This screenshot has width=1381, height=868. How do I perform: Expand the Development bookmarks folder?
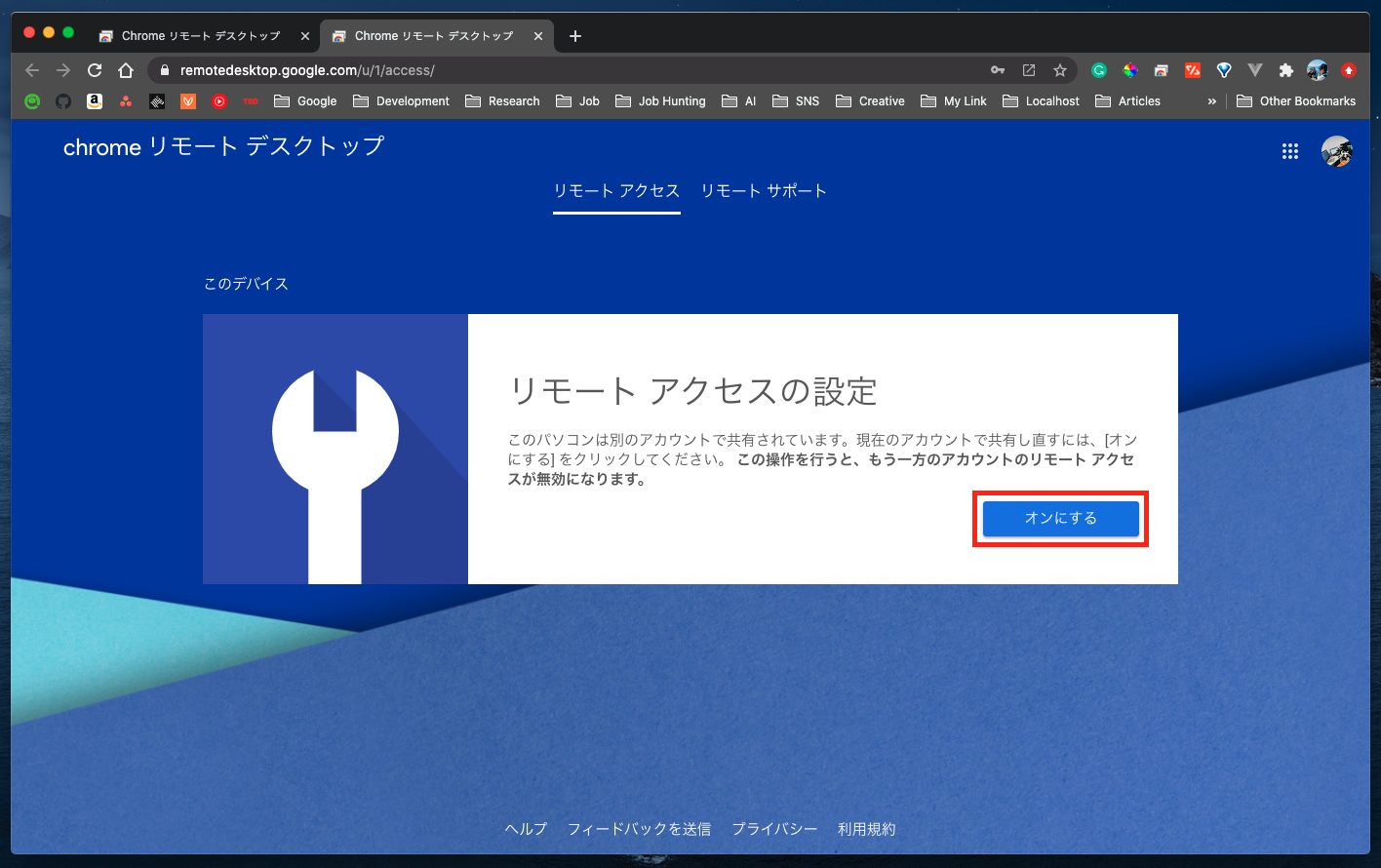tap(401, 101)
